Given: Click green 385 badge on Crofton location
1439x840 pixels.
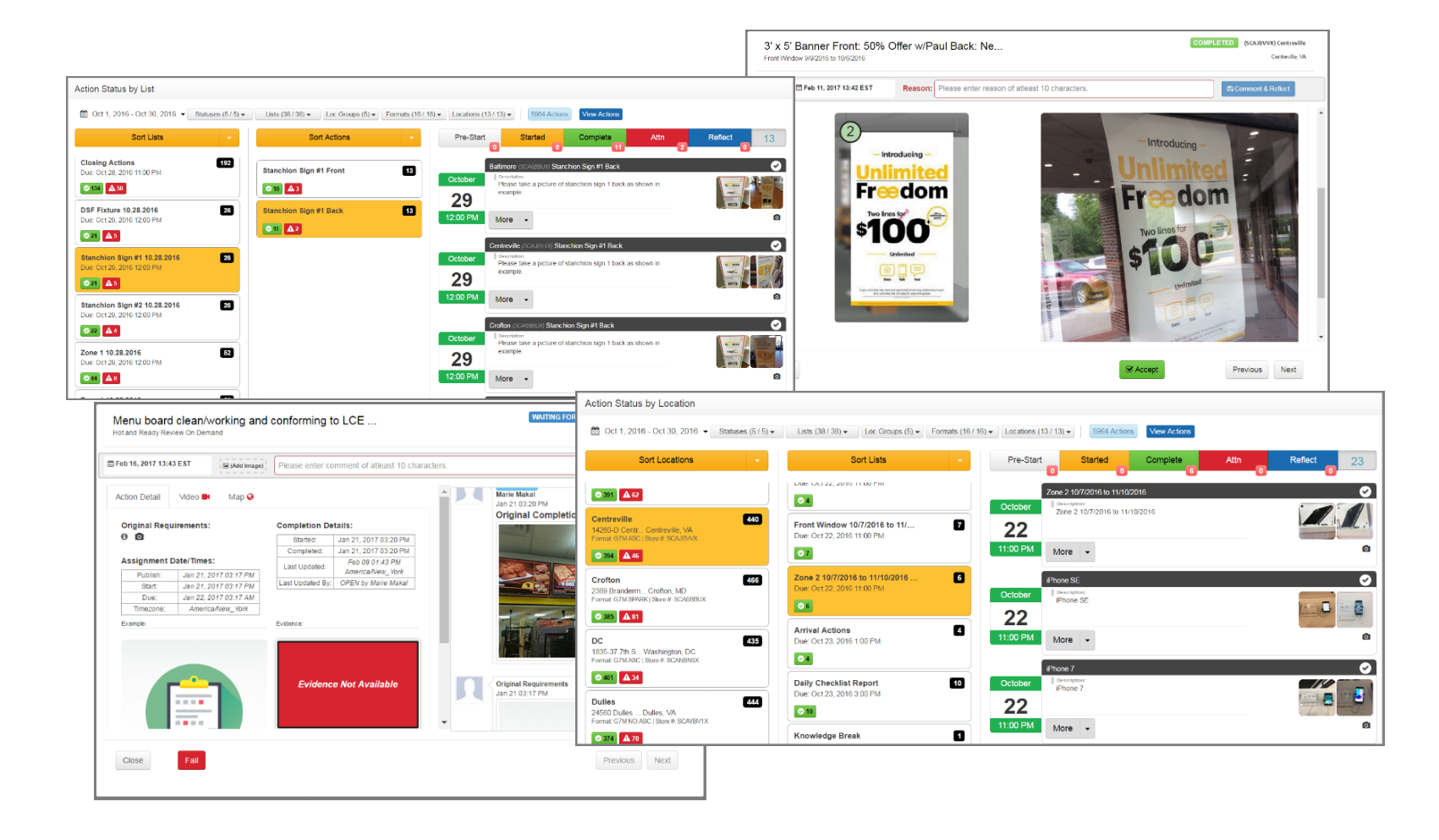Looking at the screenshot, I should pyautogui.click(x=604, y=617).
